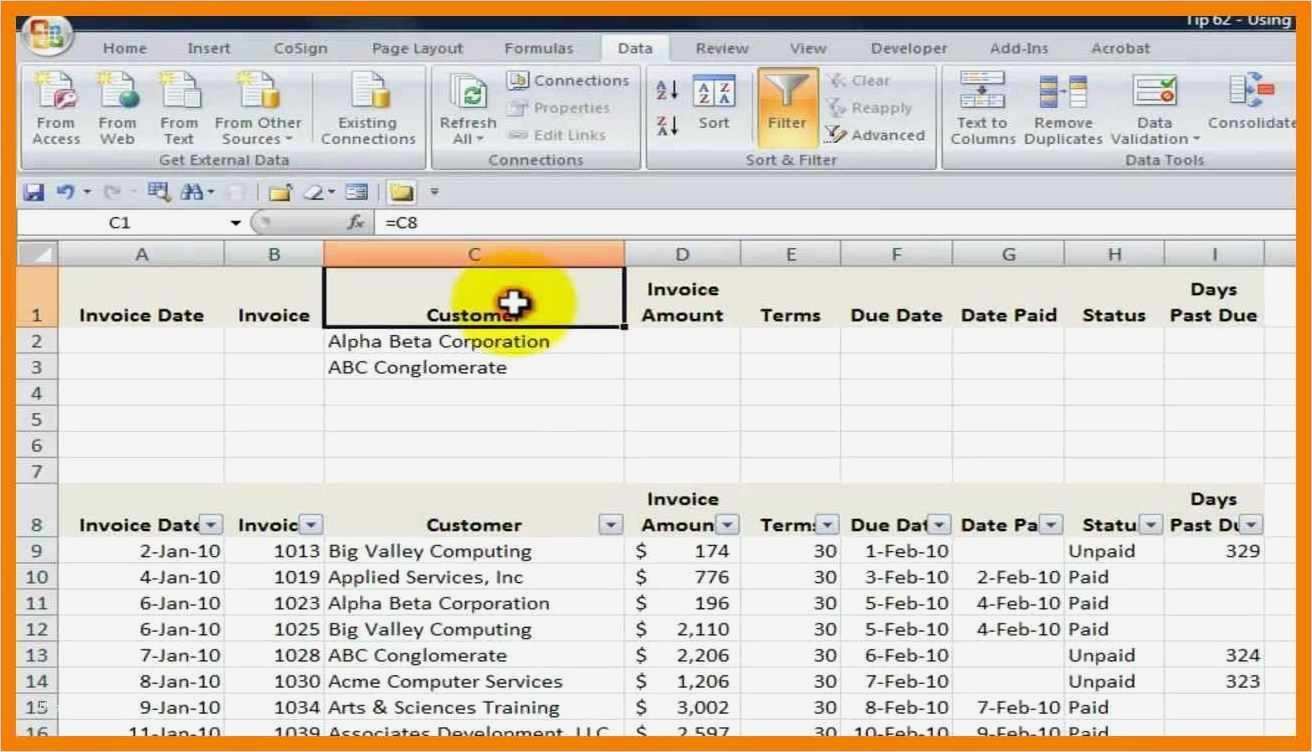Import data with From Access

click(x=56, y=109)
